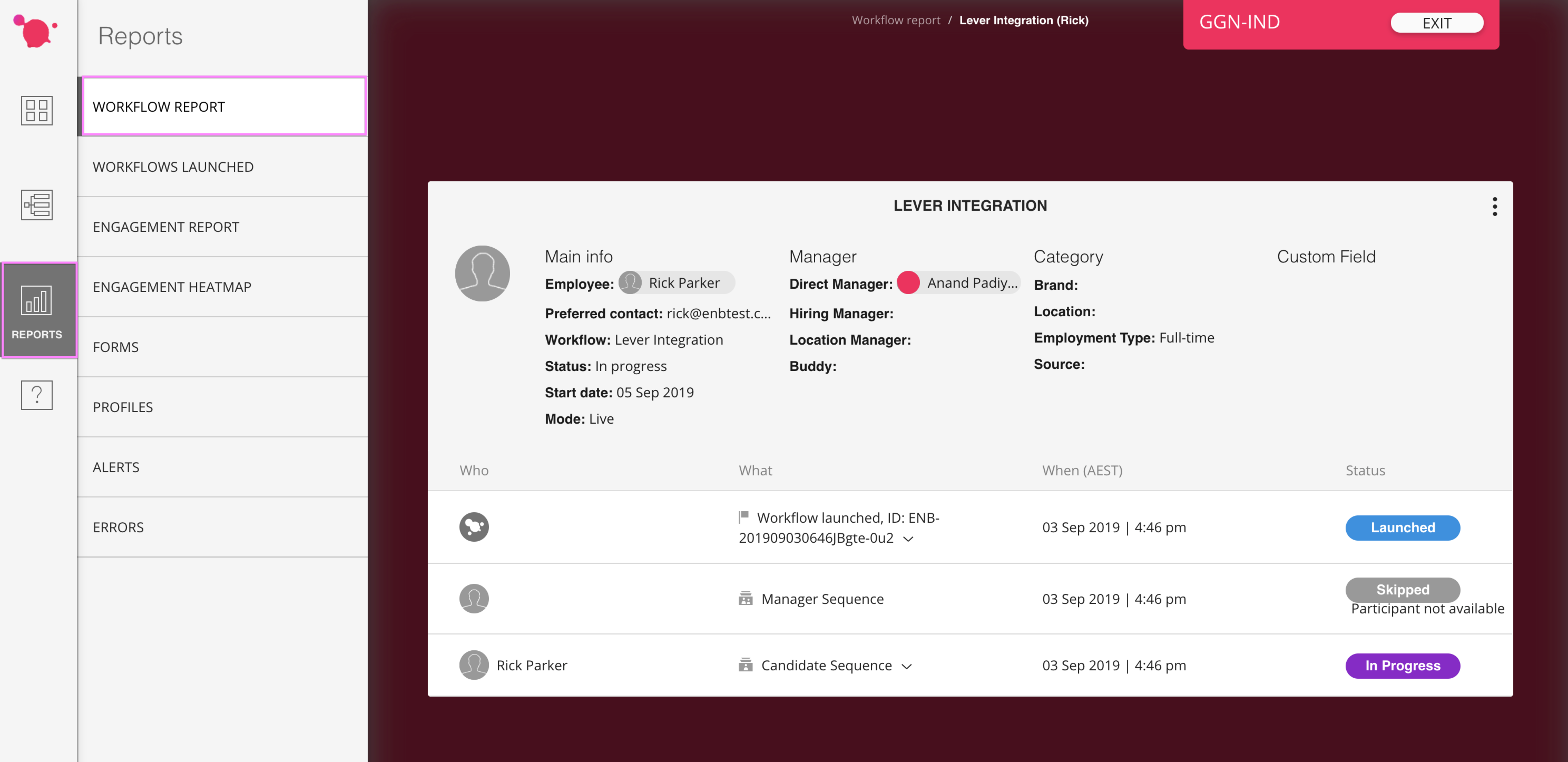Open Workflows Launched report

[x=222, y=167]
